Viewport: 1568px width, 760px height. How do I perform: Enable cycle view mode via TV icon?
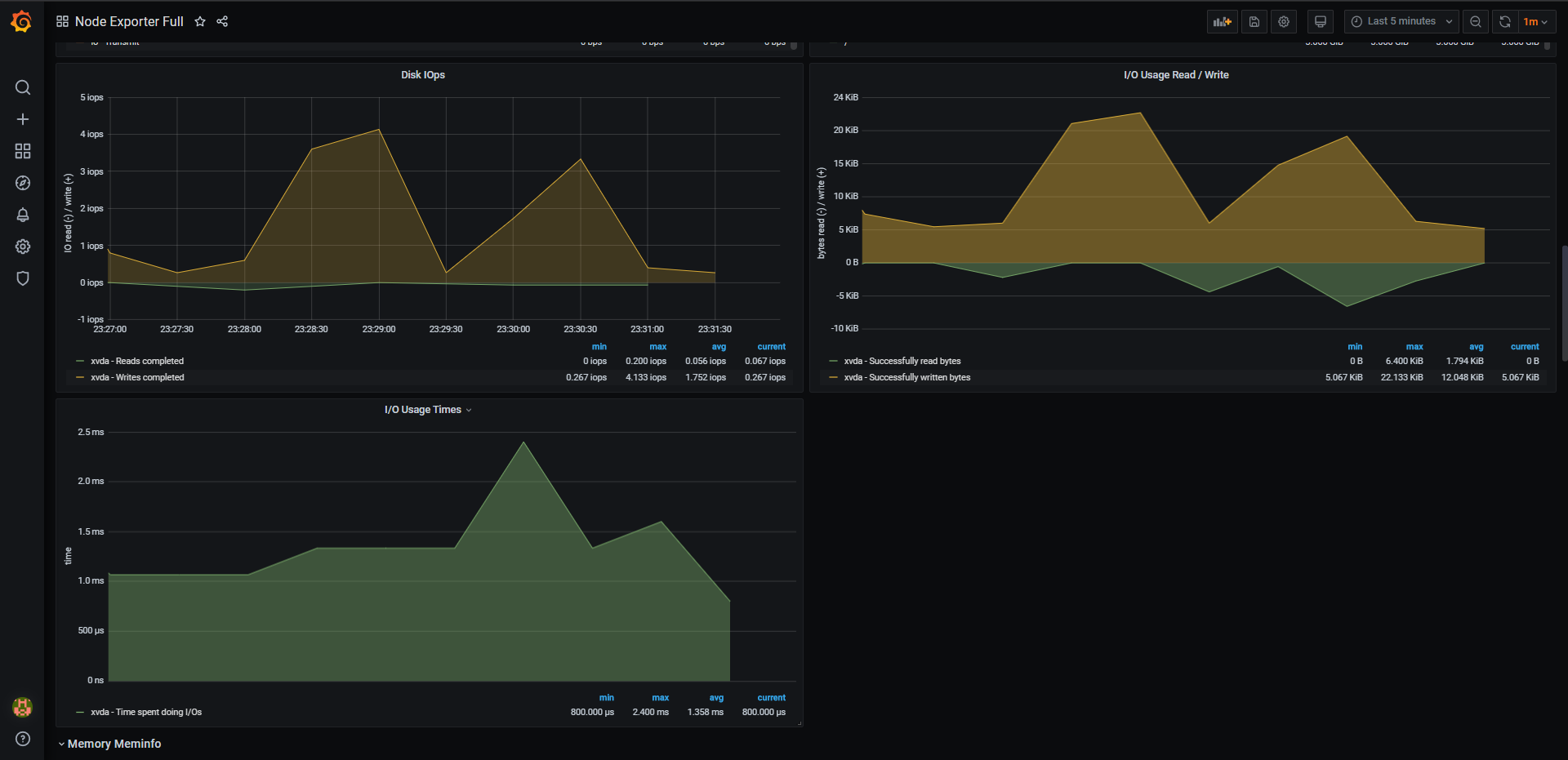pos(1320,21)
